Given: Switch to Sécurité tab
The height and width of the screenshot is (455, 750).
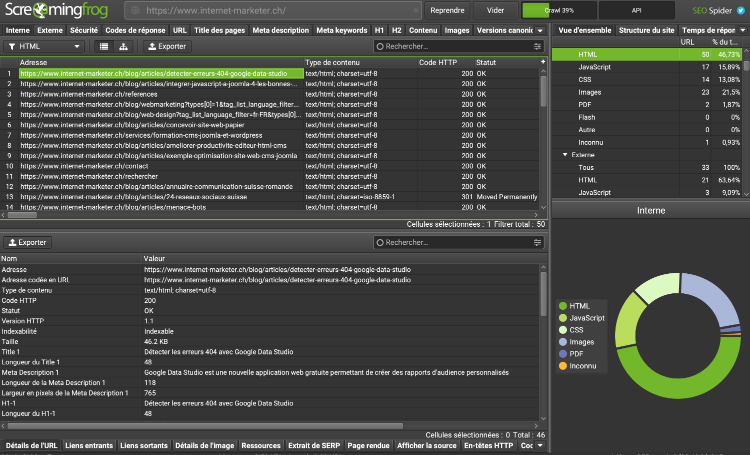Looking at the screenshot, I should coord(84,30).
